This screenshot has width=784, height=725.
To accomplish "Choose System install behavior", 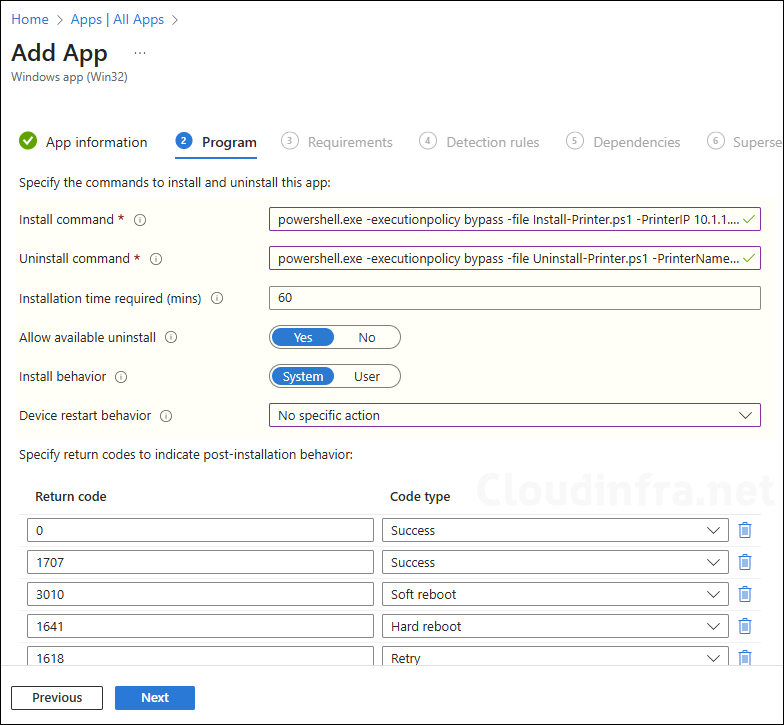I will pyautogui.click(x=303, y=376).
